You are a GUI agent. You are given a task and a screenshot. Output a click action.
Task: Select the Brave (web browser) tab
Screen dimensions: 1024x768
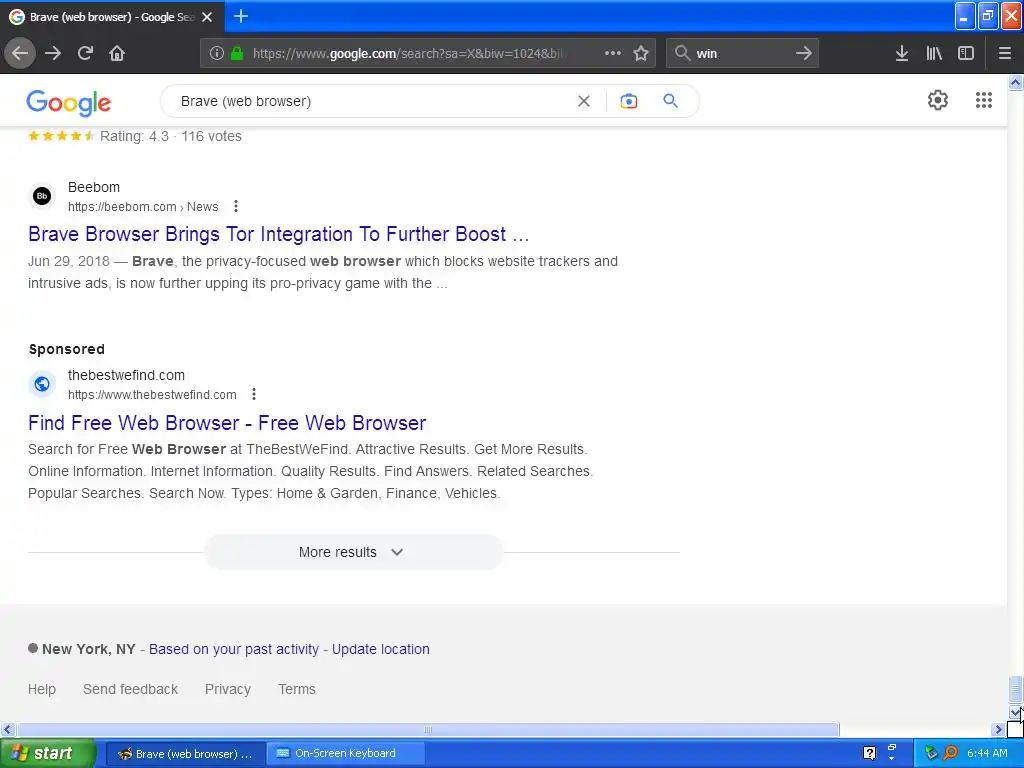112,17
